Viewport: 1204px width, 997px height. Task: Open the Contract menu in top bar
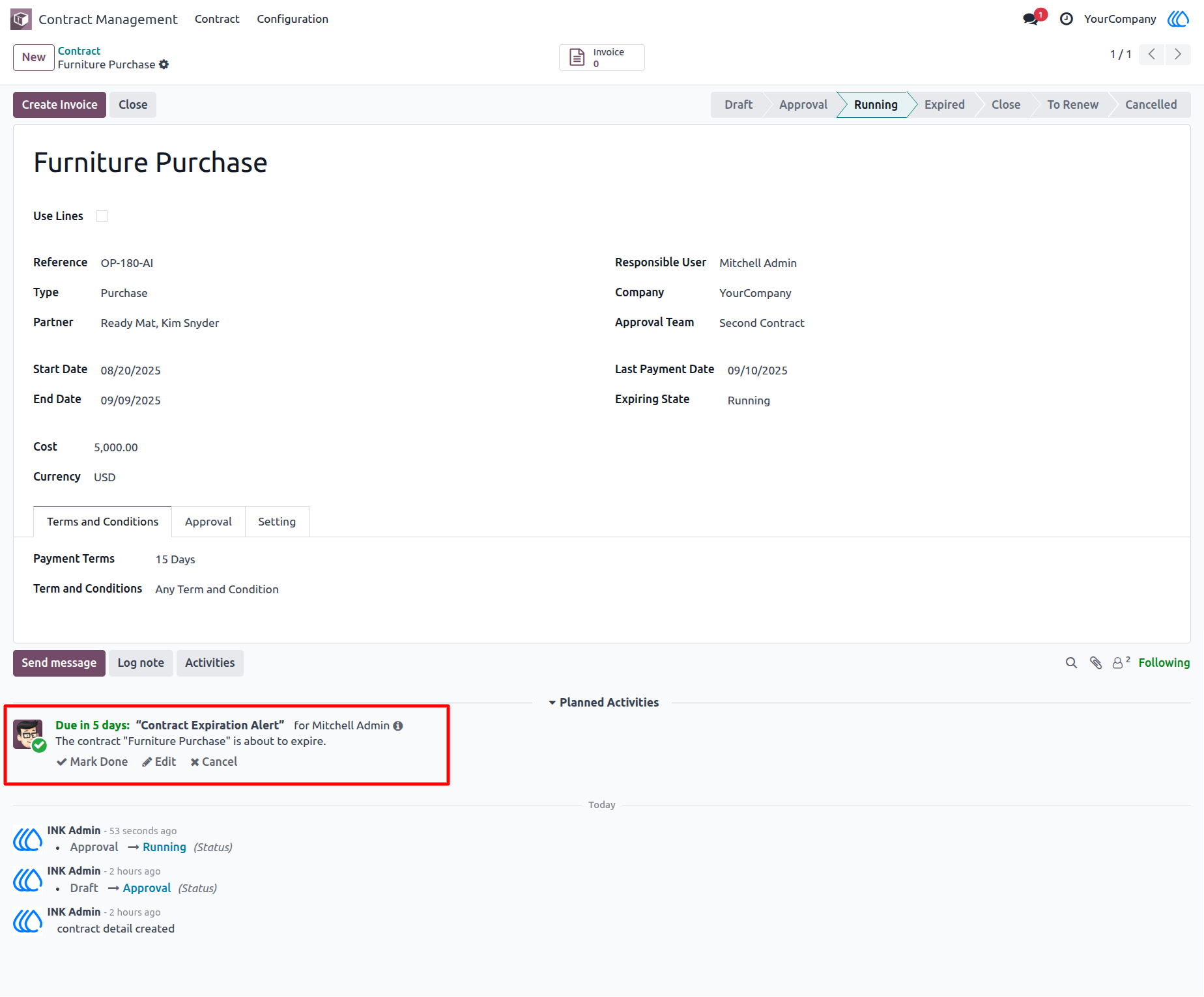pos(217,19)
